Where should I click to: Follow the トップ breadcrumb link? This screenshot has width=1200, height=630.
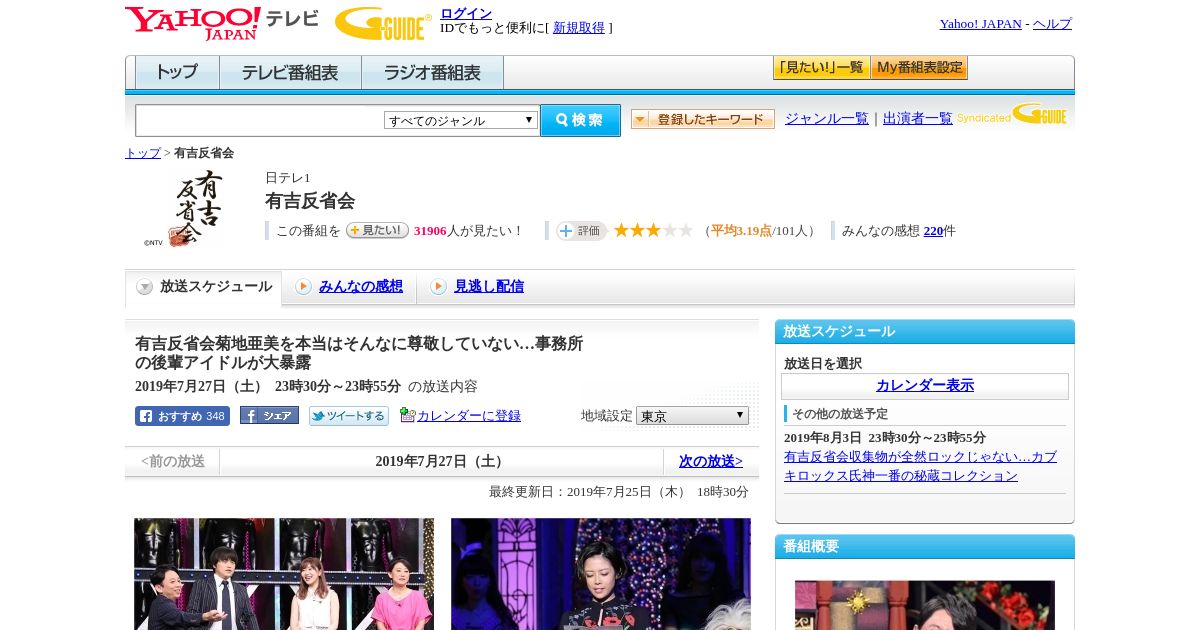143,153
